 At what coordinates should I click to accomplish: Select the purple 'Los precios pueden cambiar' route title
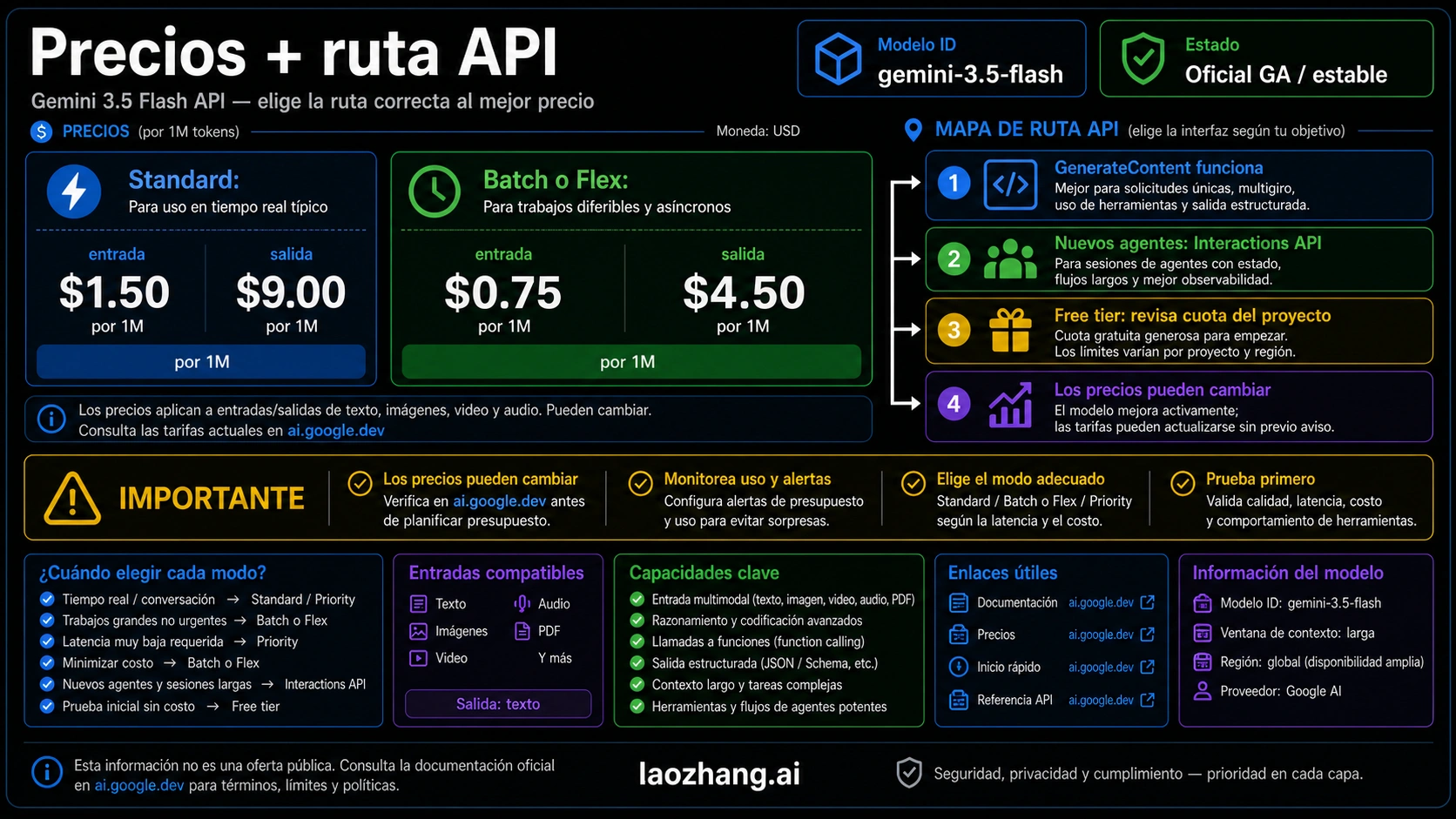pos(1163,390)
